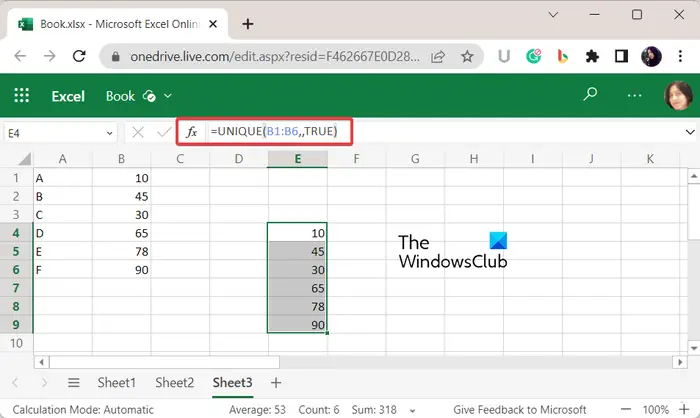
Task: Reload the page with the browser refresh icon
Action: point(79,56)
